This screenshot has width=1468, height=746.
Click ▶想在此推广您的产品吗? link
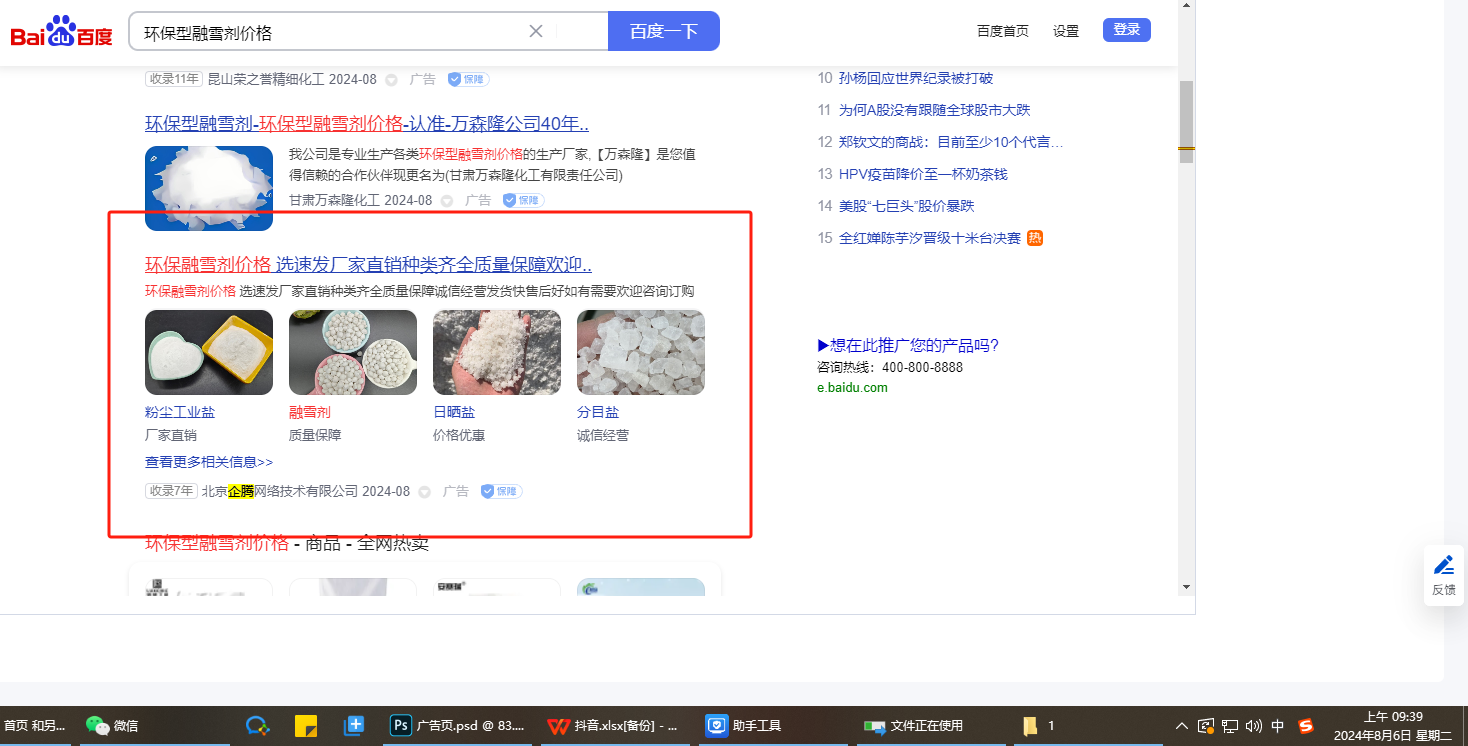pos(908,346)
